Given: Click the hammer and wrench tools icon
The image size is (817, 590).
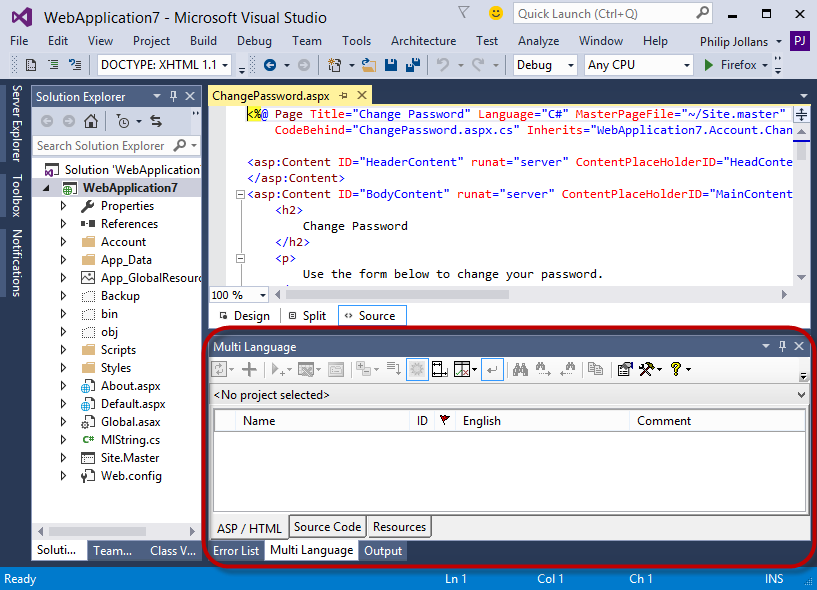Looking at the screenshot, I should click(647, 369).
